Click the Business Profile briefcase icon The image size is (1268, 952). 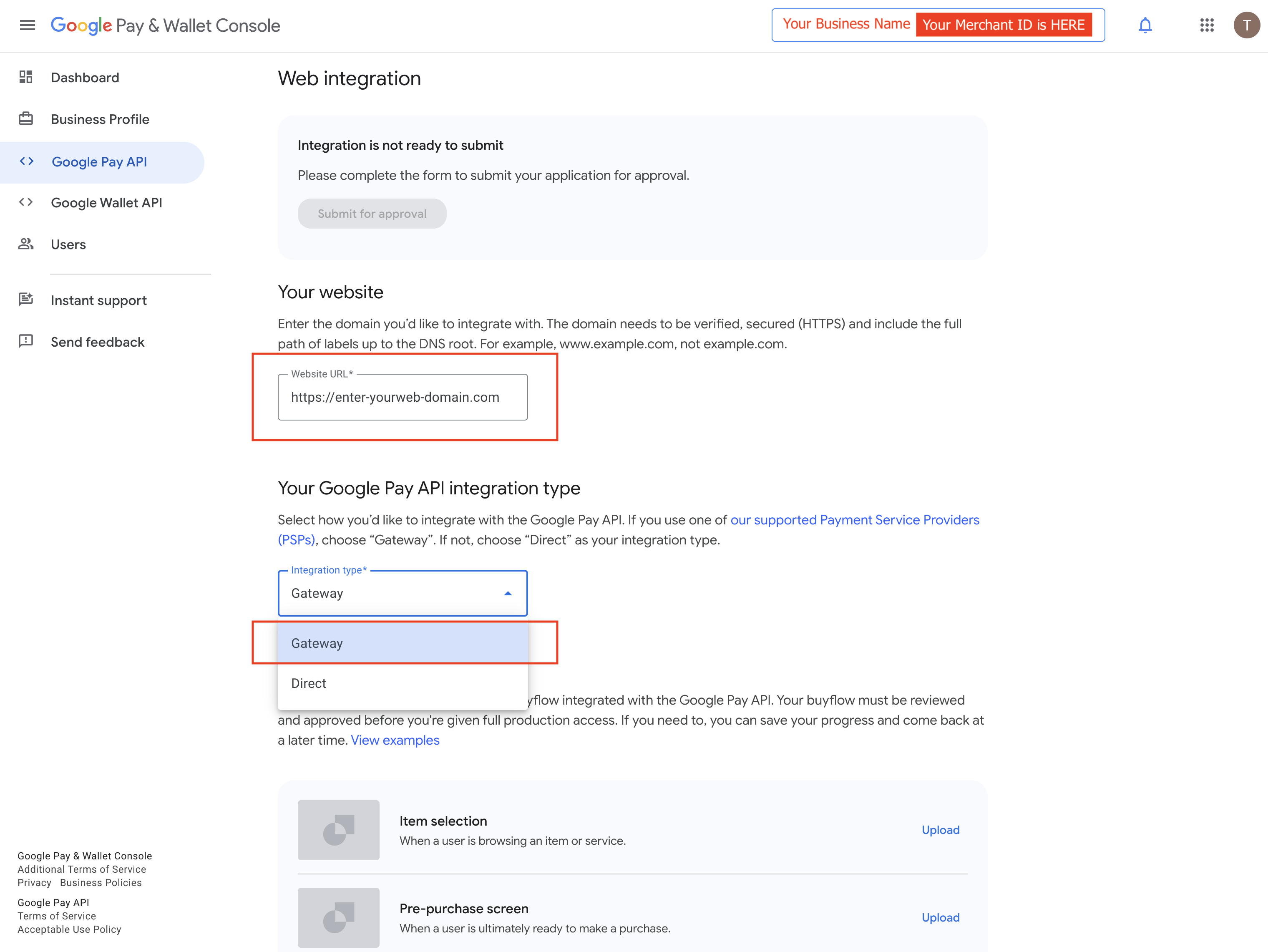coord(26,119)
